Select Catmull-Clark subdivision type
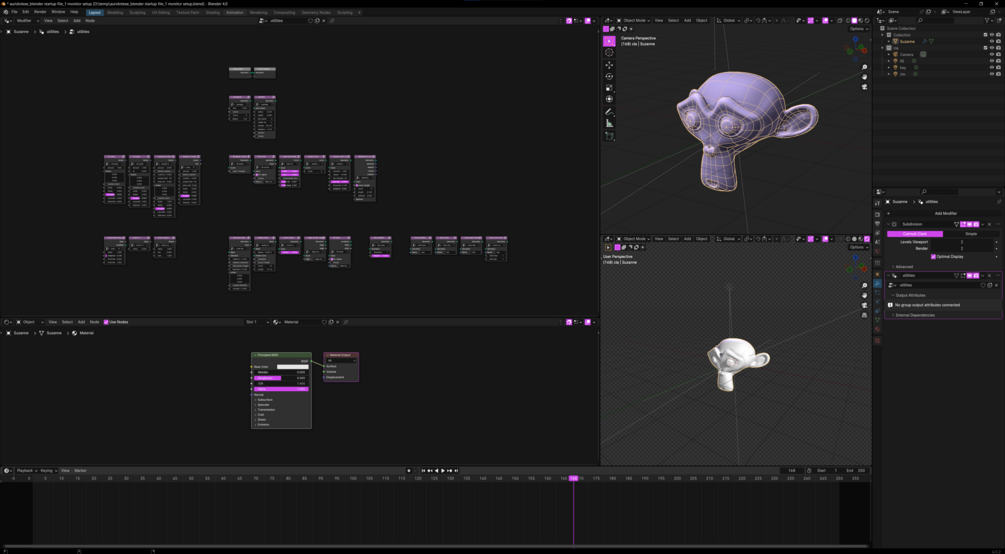The image size is (1005, 554). point(915,234)
